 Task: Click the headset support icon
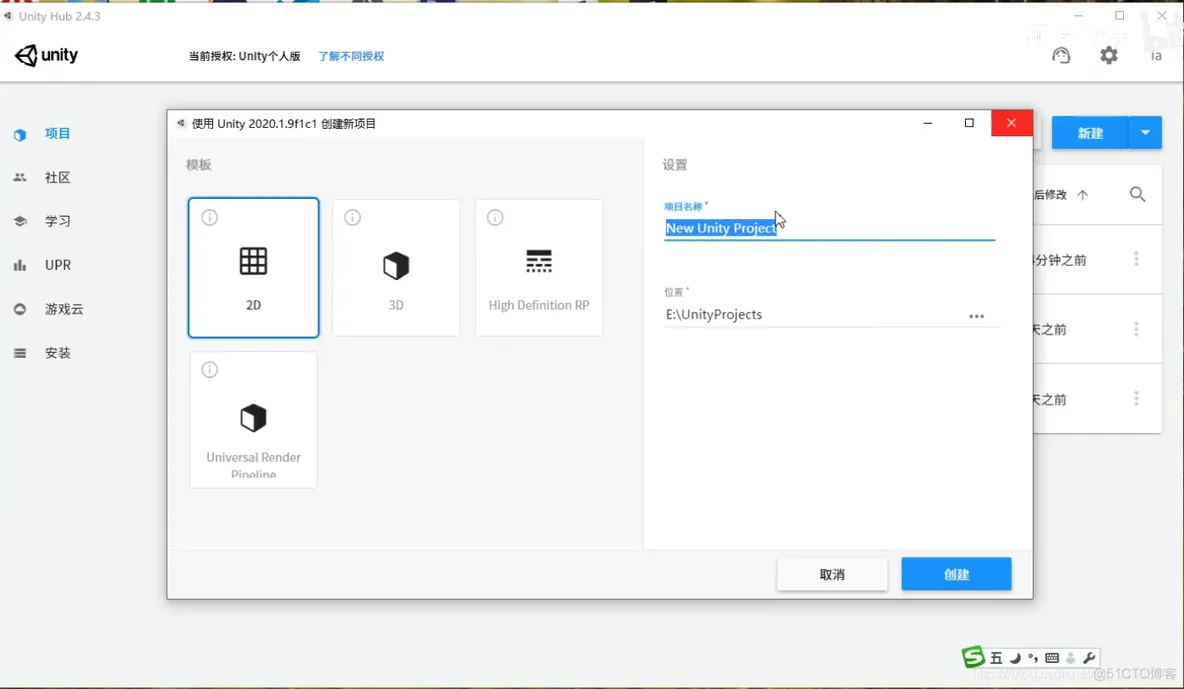tap(1061, 56)
